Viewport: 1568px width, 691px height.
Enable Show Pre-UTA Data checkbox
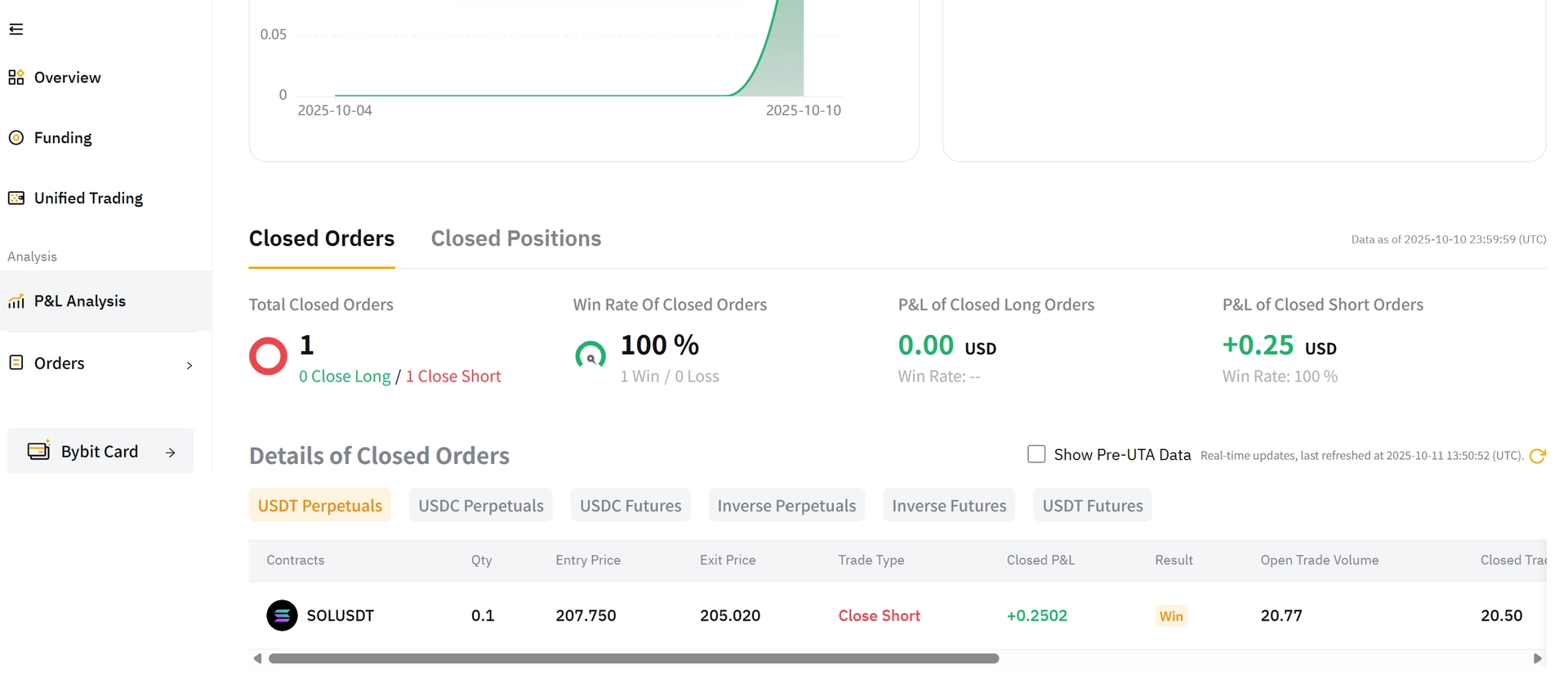click(x=1036, y=454)
